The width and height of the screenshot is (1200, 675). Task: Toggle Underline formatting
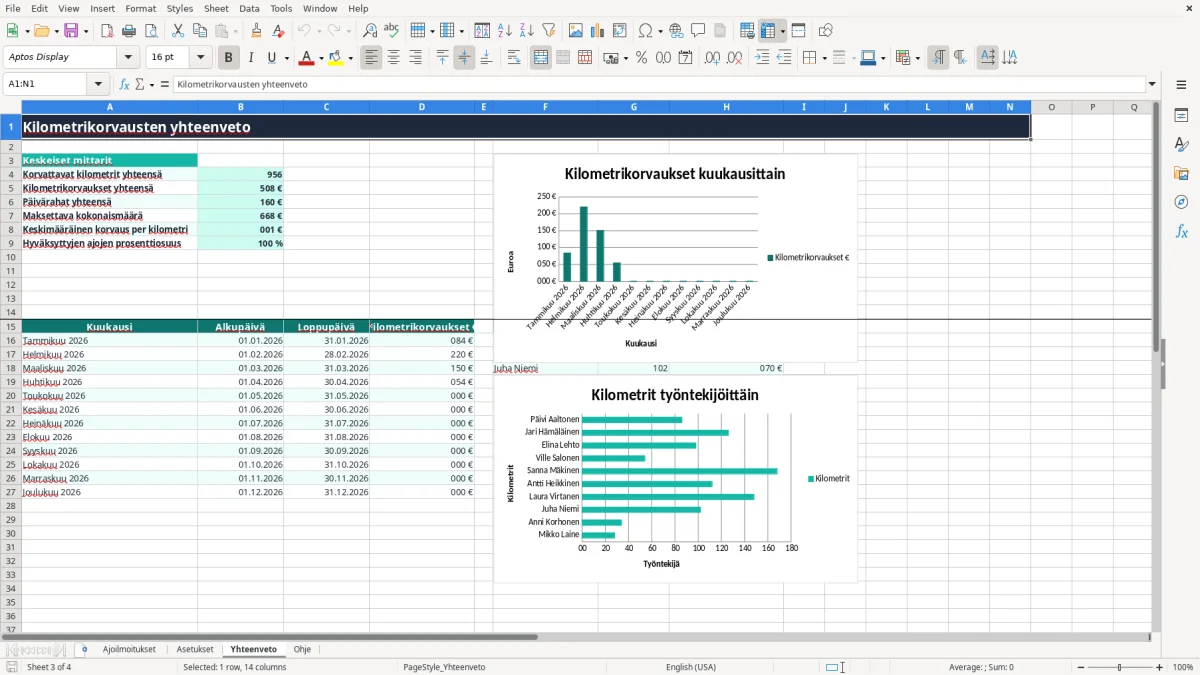tap(272, 58)
